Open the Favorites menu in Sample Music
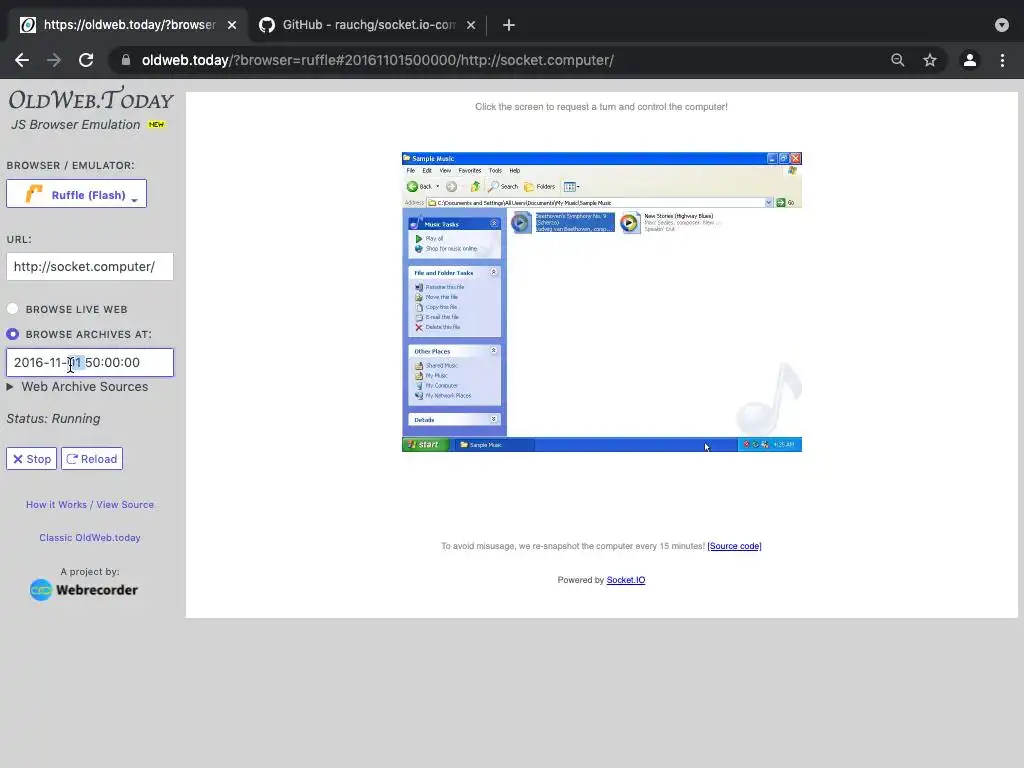Screen dimensions: 1024x768 click(x=470, y=170)
